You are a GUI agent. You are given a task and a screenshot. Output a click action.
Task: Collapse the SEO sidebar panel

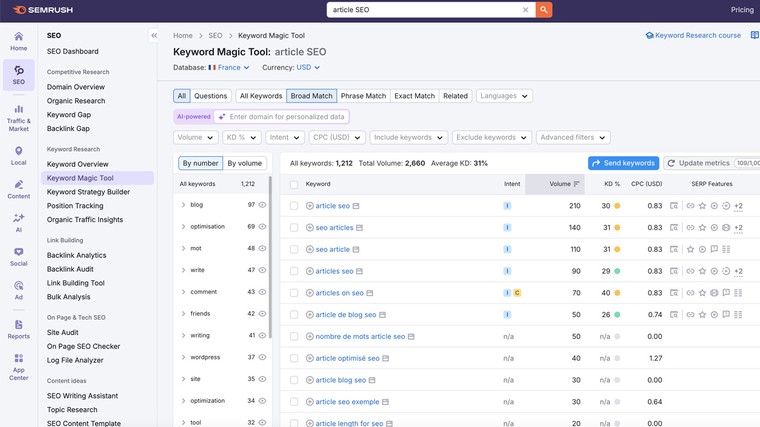click(154, 35)
